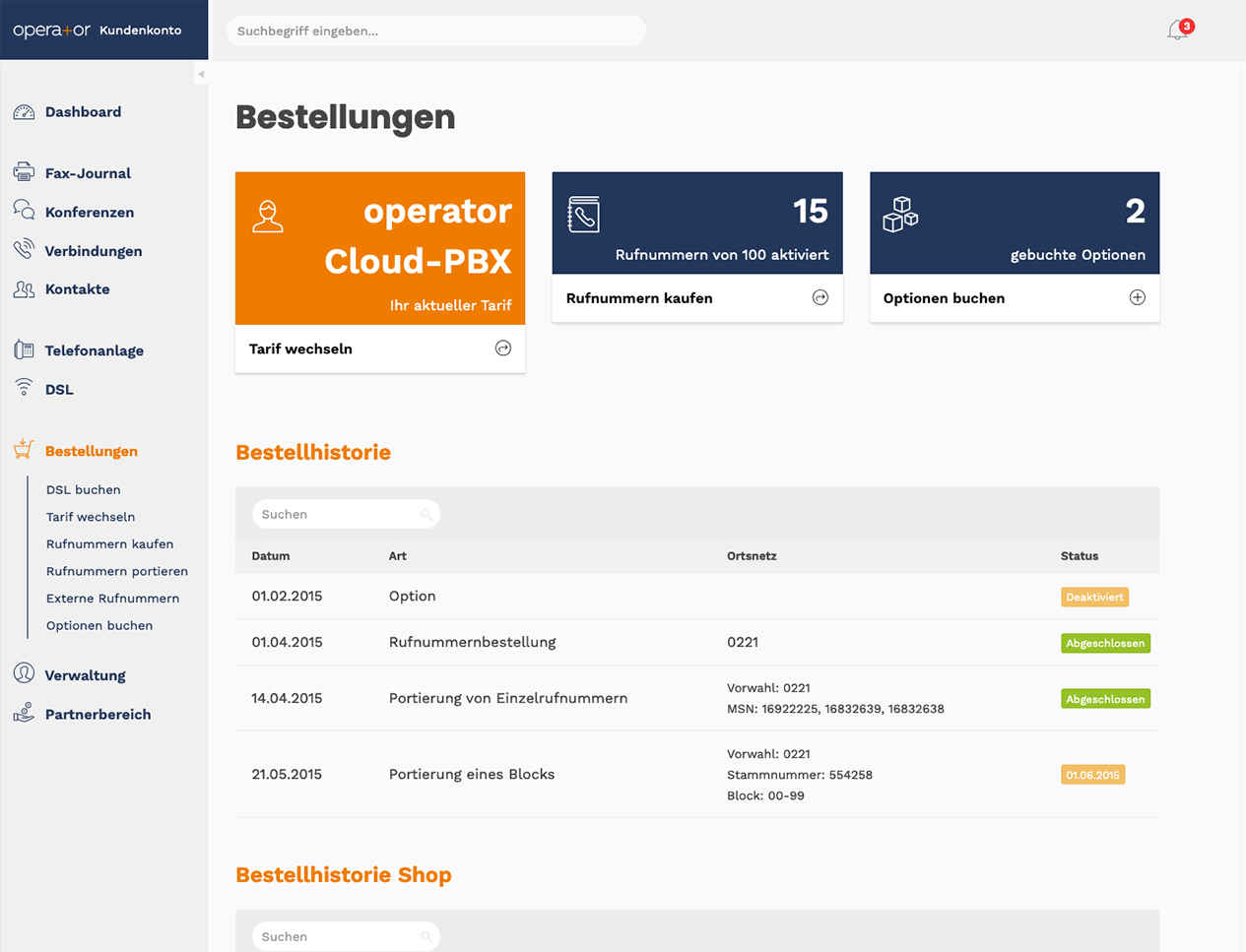Collapse the sidebar with the small arrow
The height and width of the screenshot is (952, 1246).
pos(201,74)
